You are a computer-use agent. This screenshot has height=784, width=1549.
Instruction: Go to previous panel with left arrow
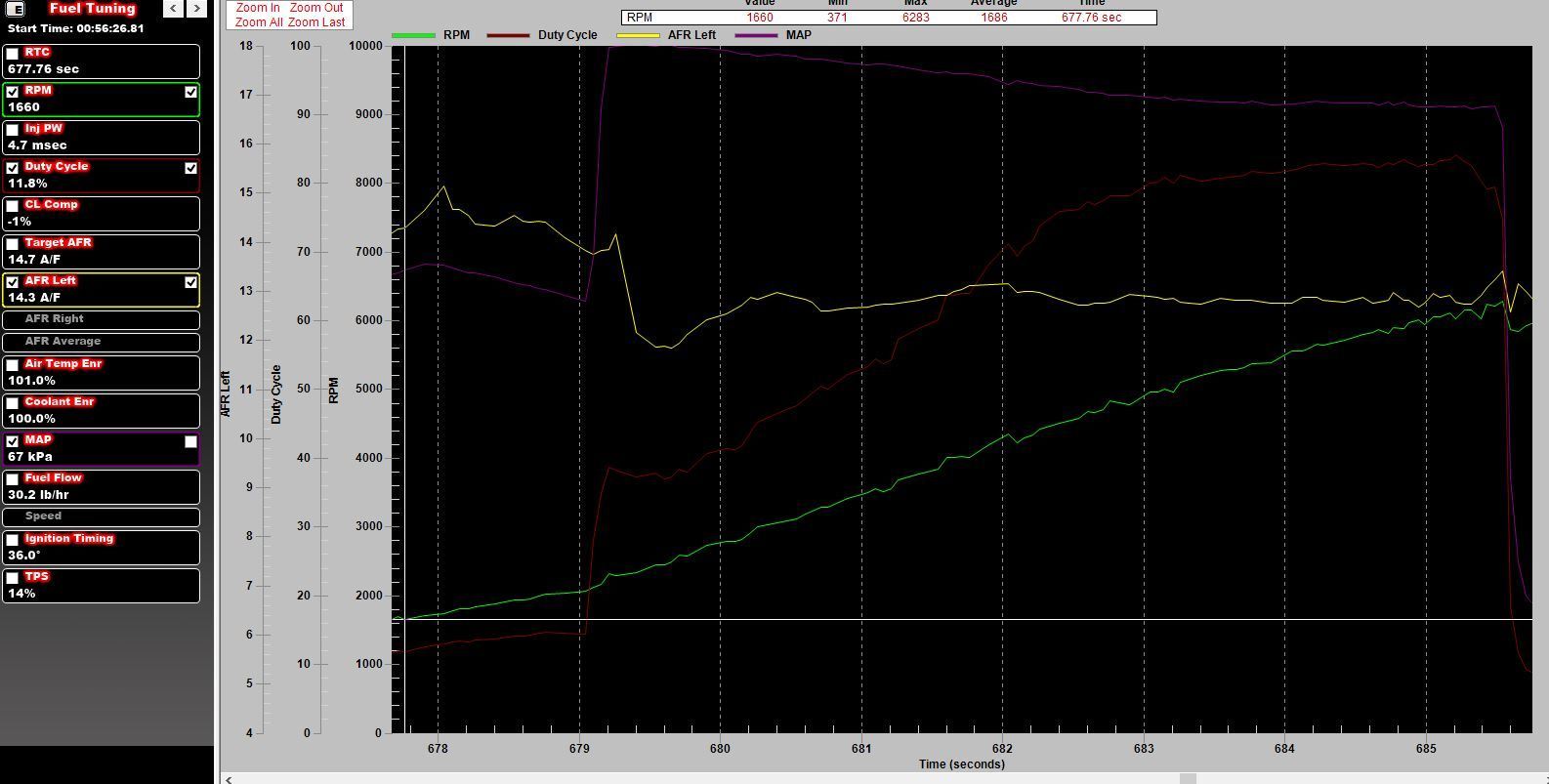[173, 9]
